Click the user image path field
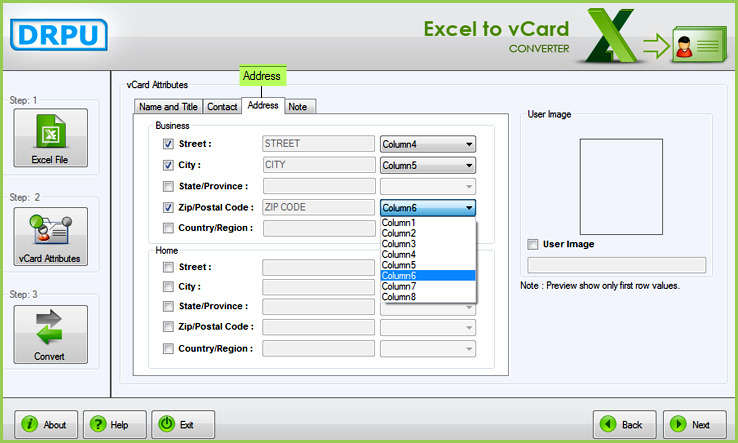 click(x=617, y=265)
